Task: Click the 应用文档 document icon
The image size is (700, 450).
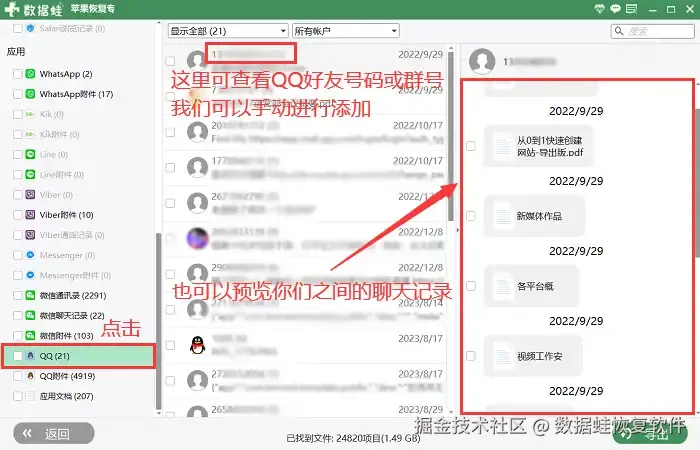Action: (30, 396)
